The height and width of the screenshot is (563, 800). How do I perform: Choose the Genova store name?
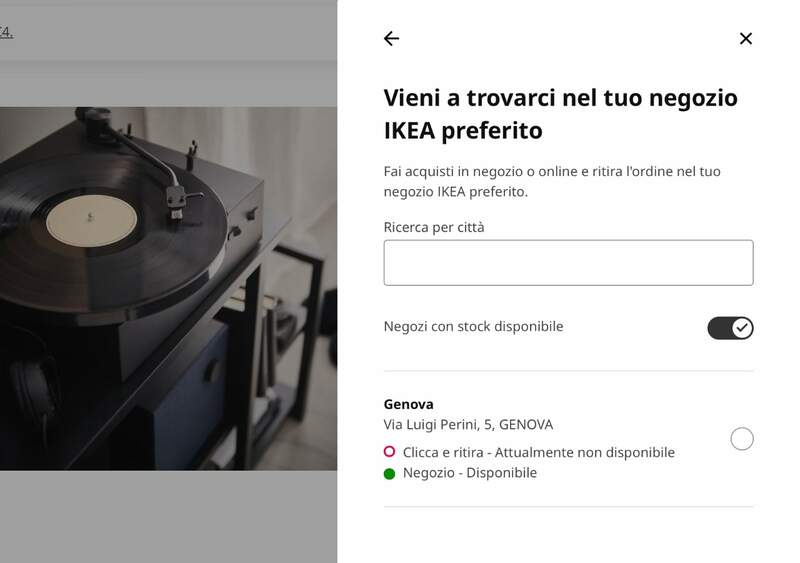(x=408, y=404)
